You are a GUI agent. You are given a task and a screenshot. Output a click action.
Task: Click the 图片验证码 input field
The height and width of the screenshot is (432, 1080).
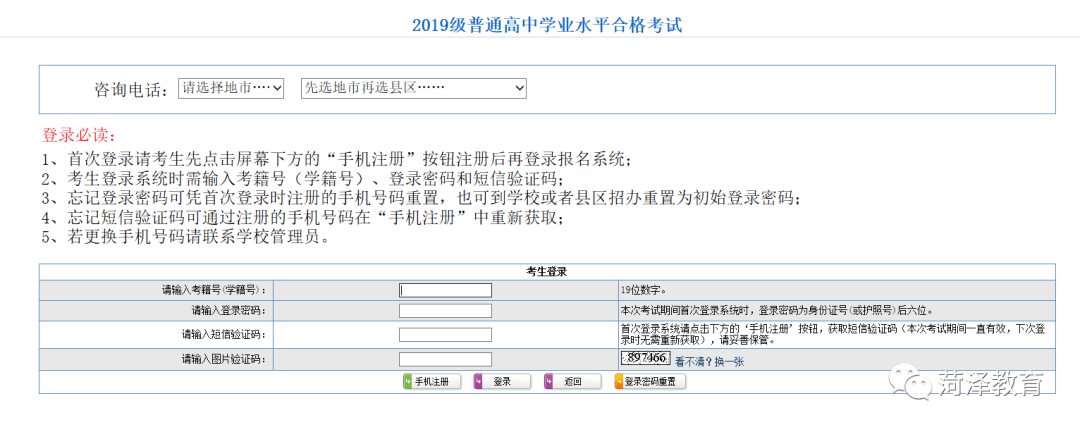[x=445, y=360]
